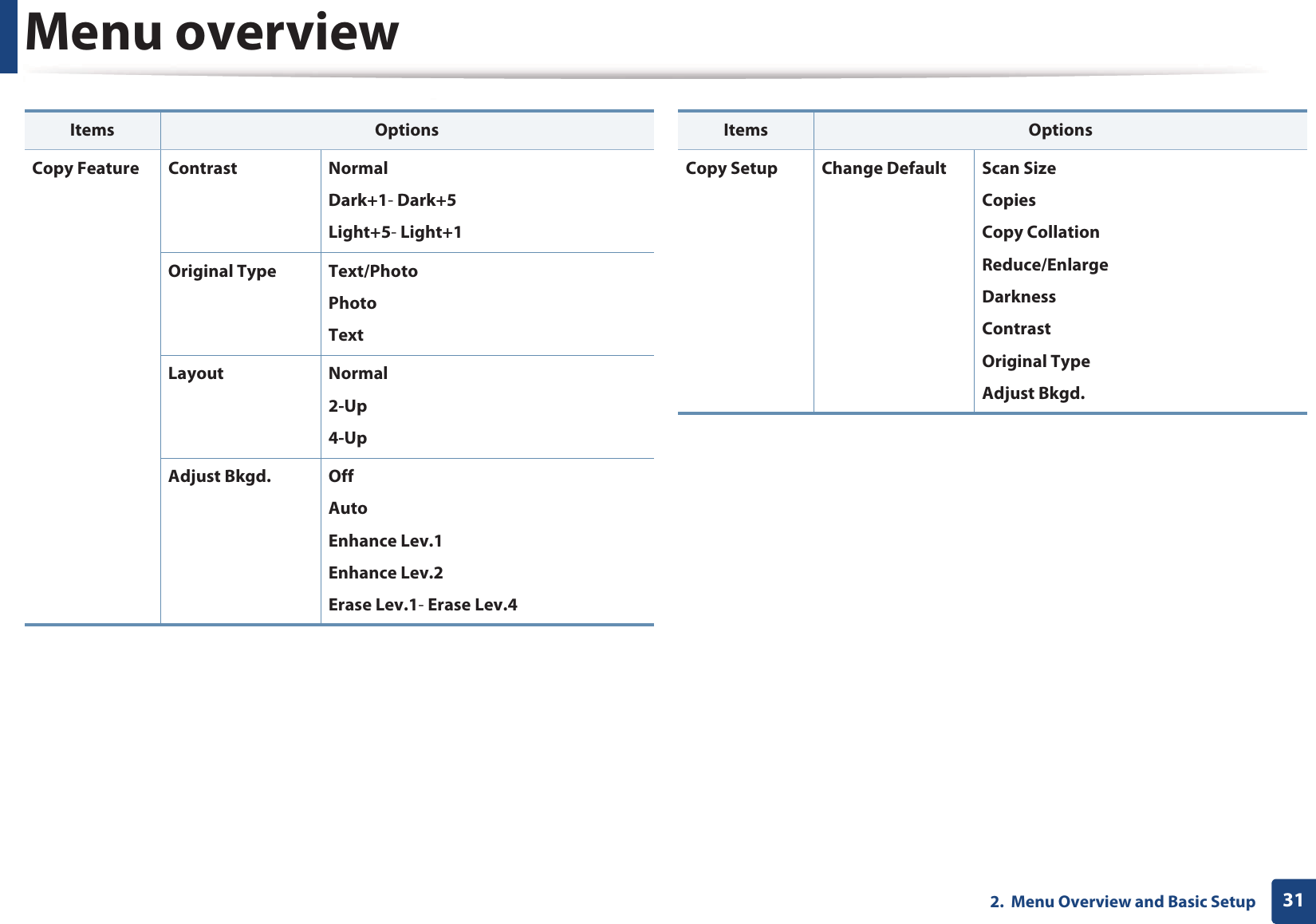1316x924 pixels.
Task: Select the '4-Up' layout value
Action: [348, 438]
